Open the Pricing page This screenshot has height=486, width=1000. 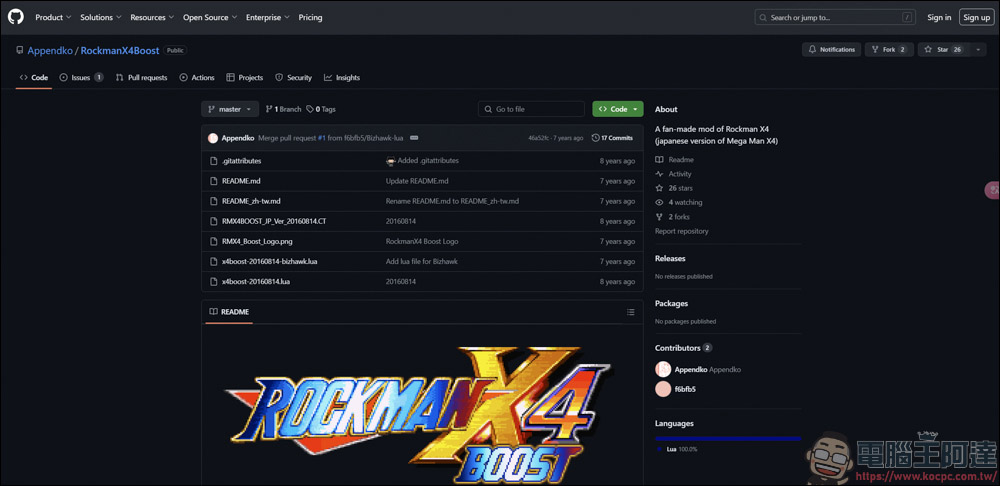311,17
